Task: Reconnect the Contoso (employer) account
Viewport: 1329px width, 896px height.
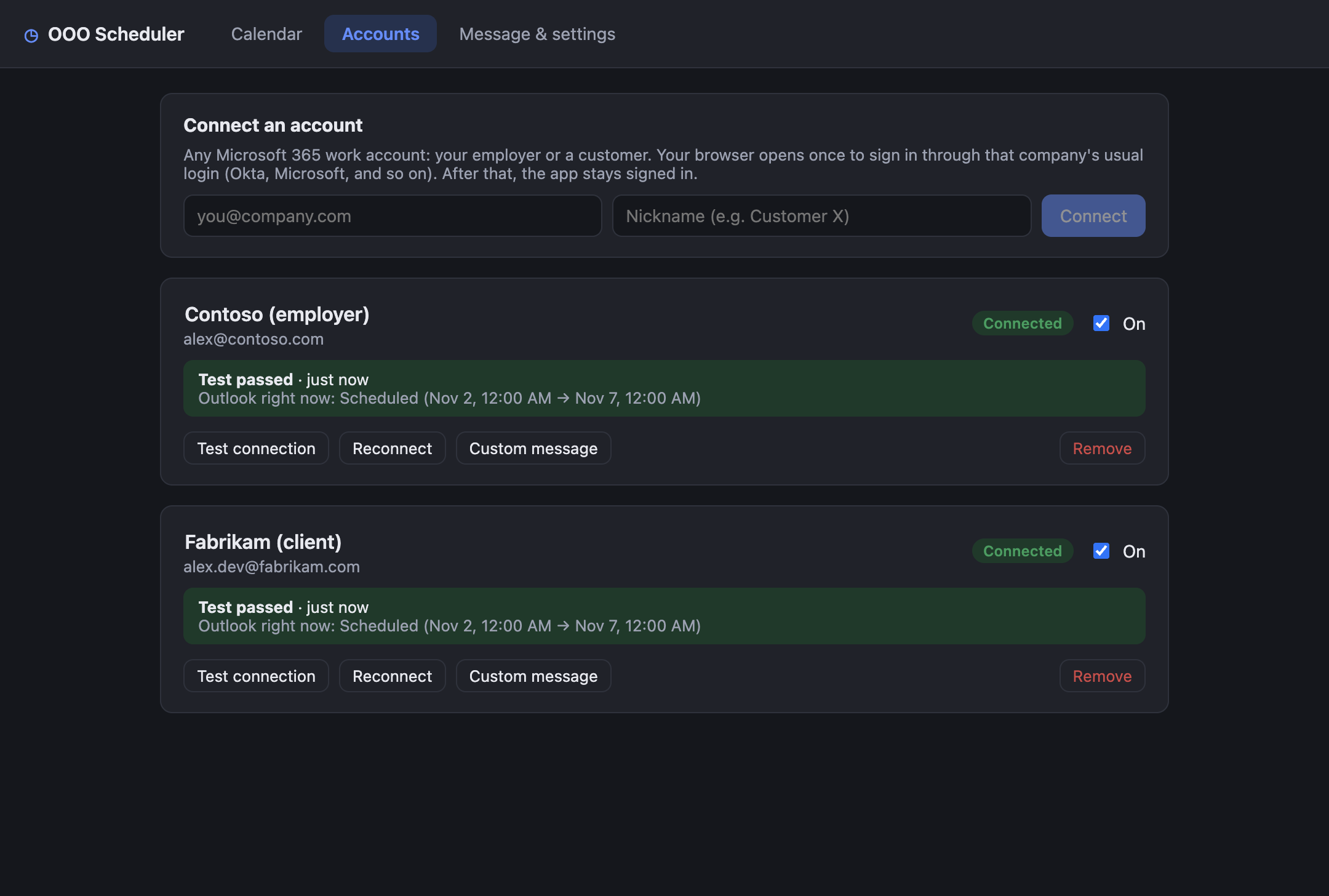Action: (392, 449)
